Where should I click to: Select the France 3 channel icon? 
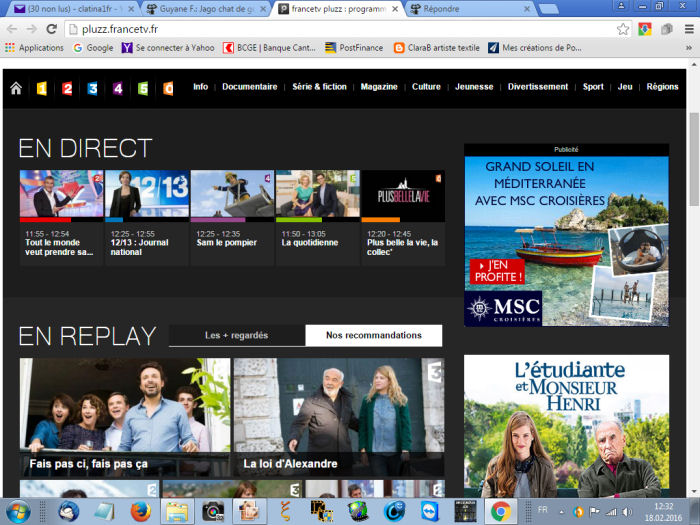click(x=92, y=88)
